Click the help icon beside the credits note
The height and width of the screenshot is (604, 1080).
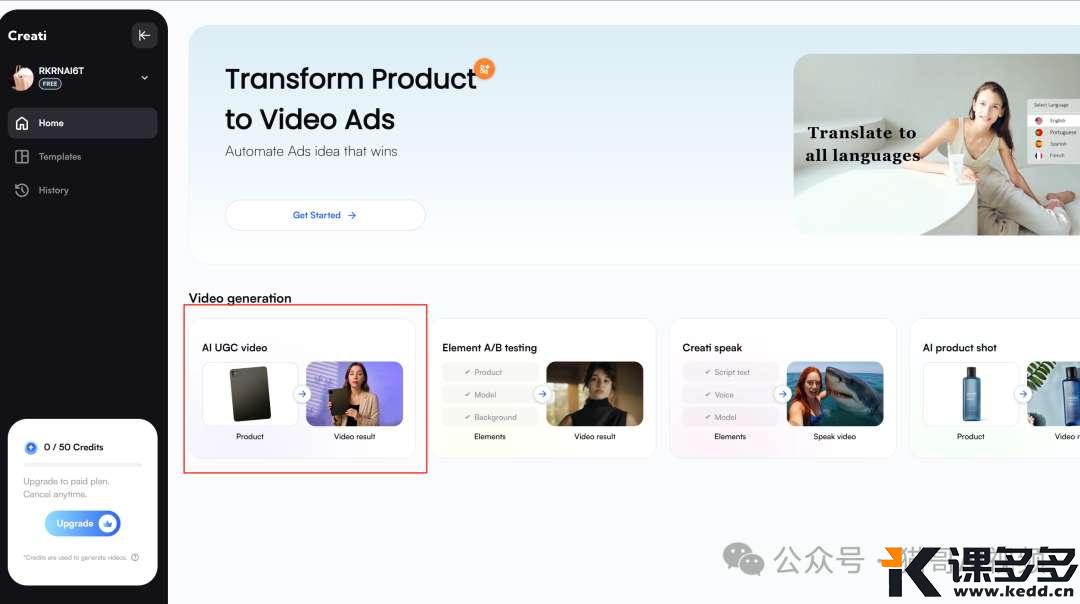point(135,557)
